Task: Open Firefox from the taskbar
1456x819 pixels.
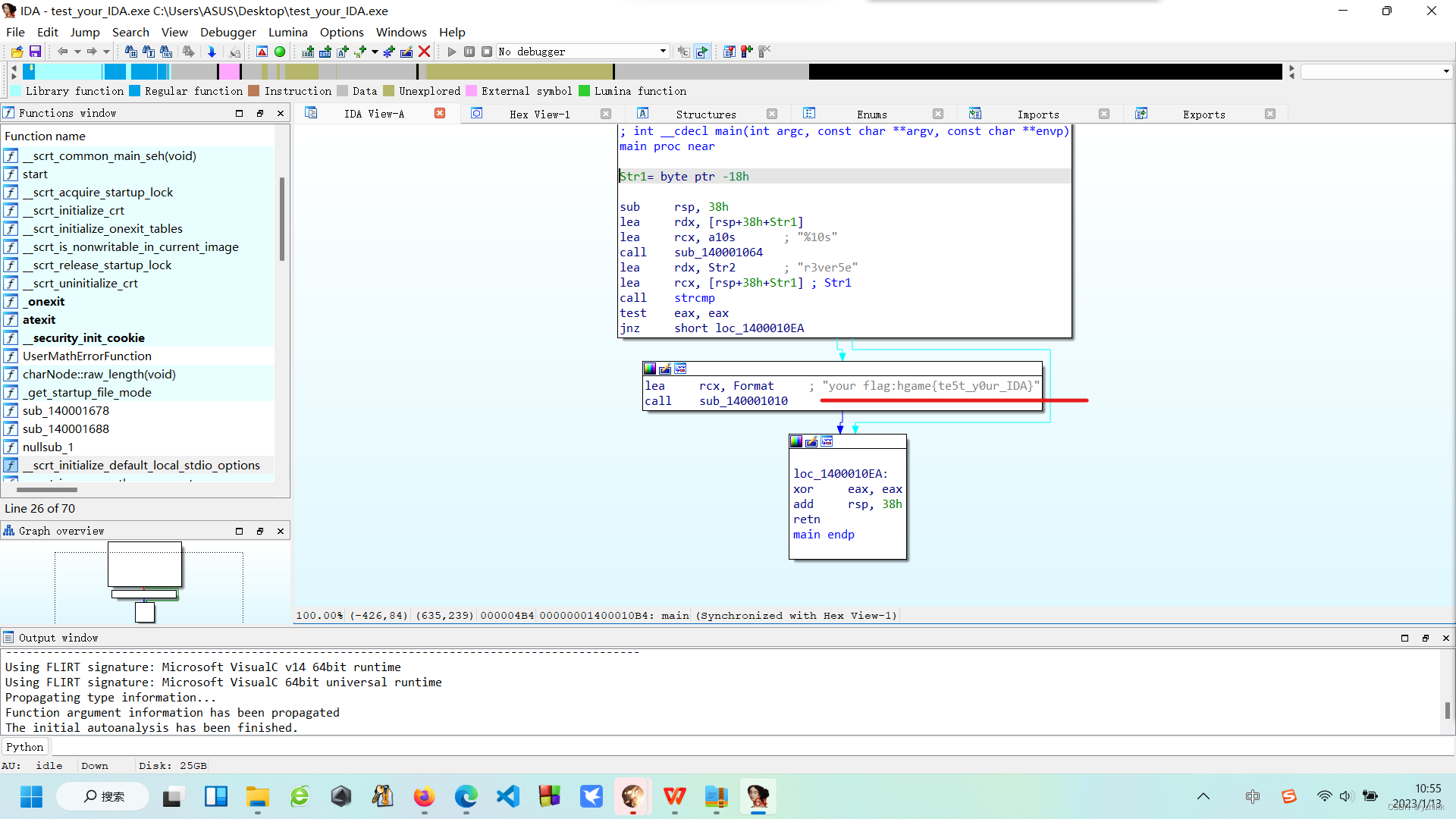Action: 424,796
